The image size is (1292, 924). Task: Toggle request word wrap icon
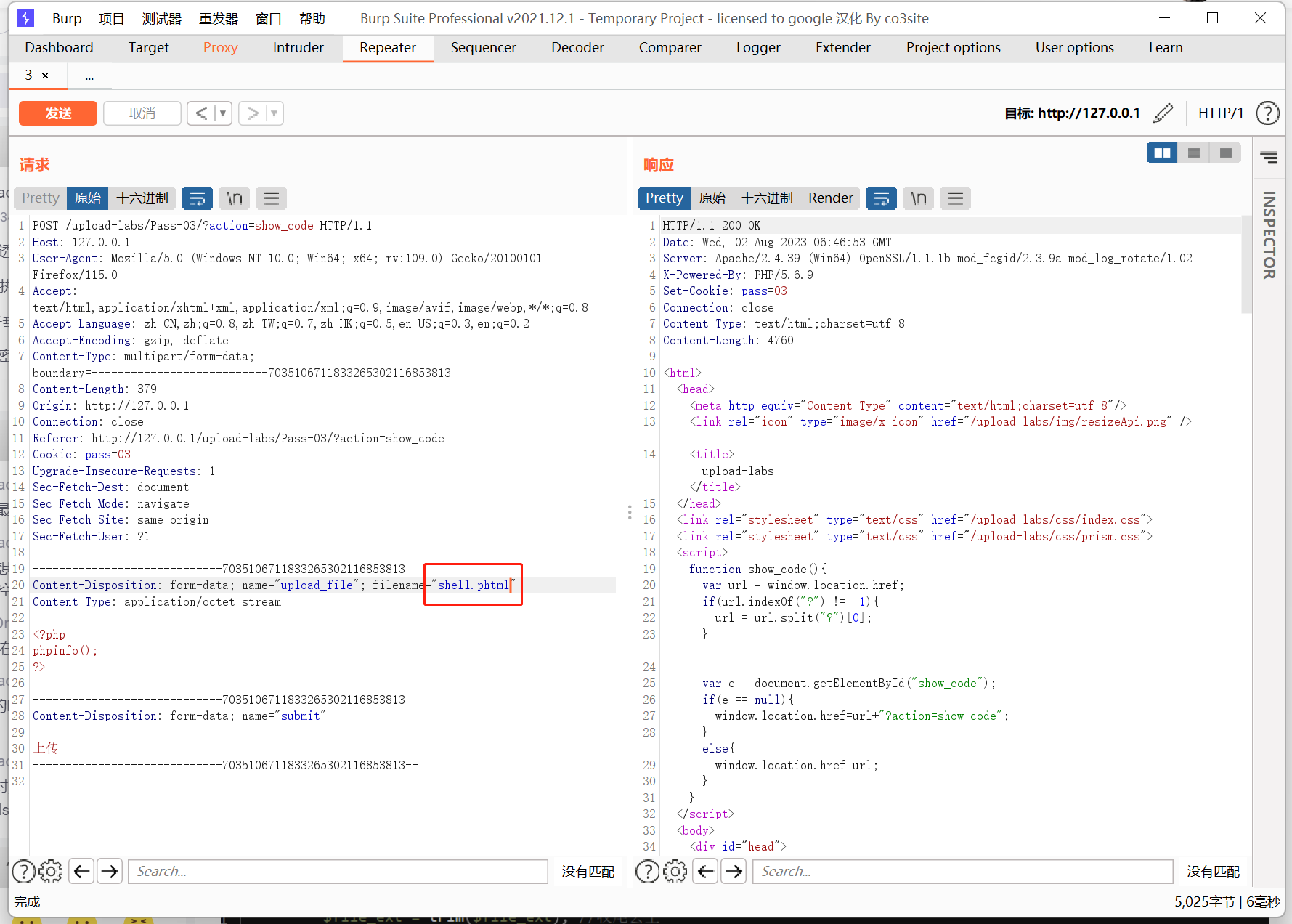tap(197, 198)
